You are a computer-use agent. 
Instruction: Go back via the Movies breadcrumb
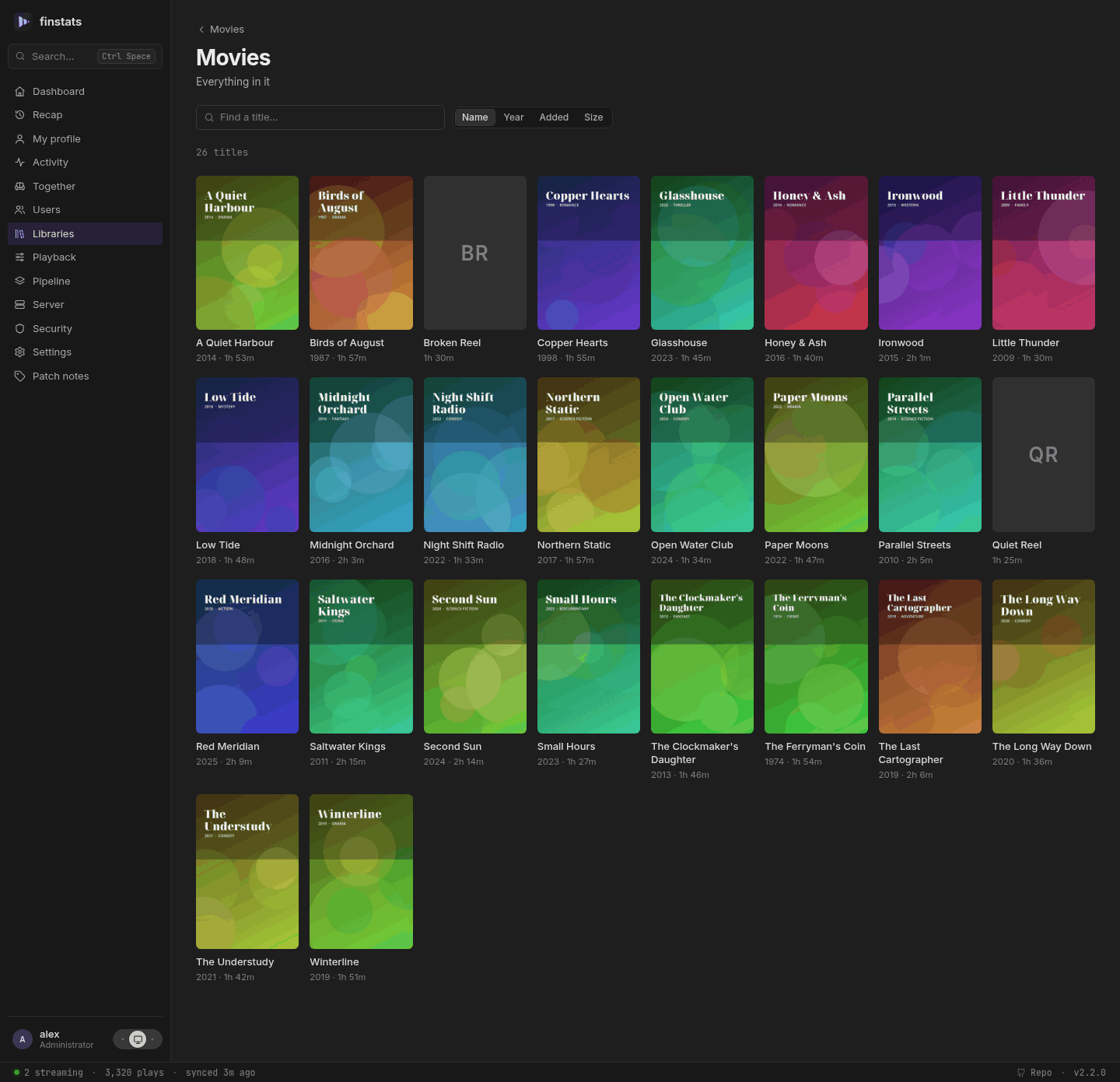[x=222, y=30]
